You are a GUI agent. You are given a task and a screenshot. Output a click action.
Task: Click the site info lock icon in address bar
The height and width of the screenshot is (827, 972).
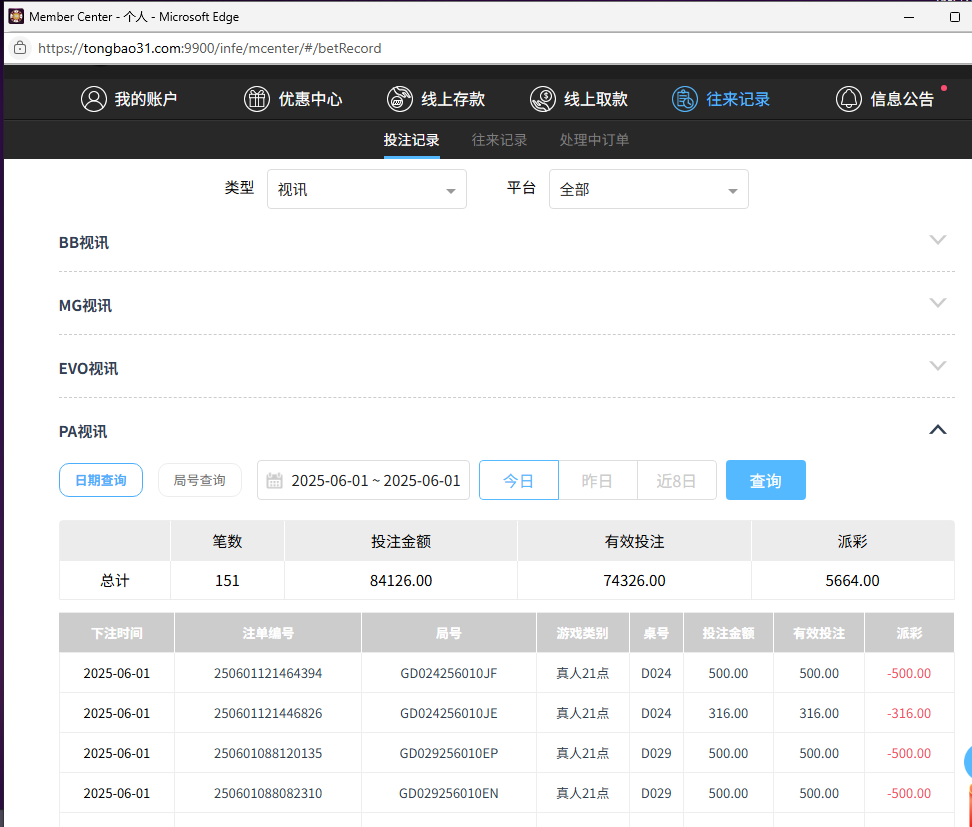[19, 48]
